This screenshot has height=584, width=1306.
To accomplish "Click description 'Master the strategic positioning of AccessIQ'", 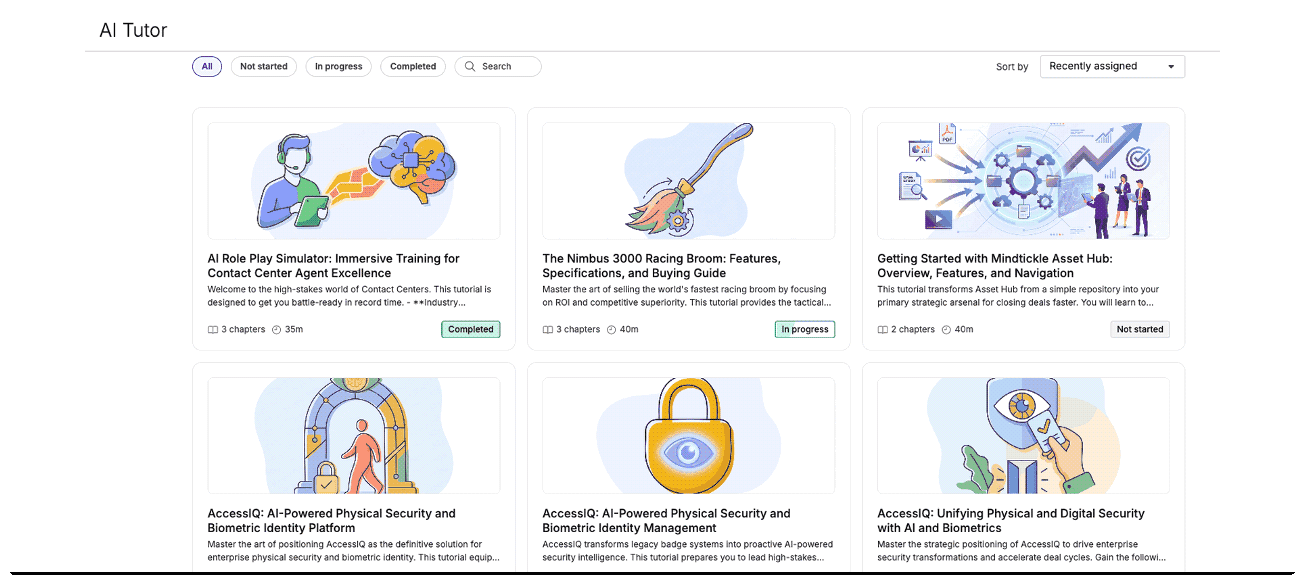I will 1021,551.
